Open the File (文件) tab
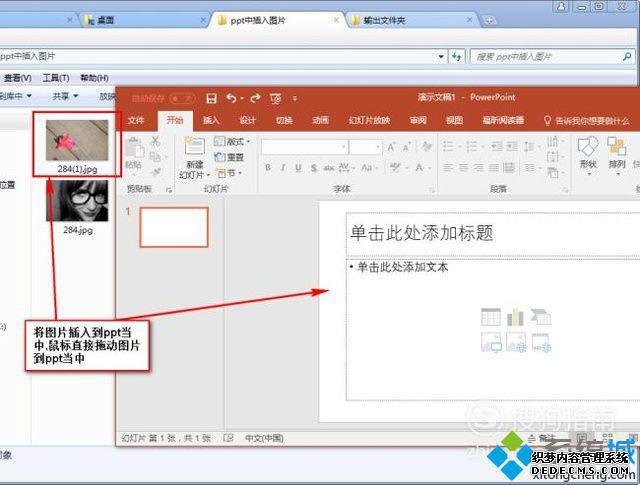Screen dimensions: 640x485 [136, 120]
